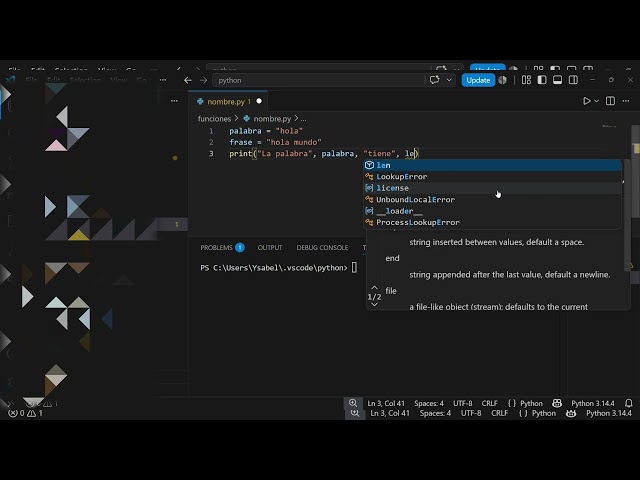Click the code line palabra = "hola"
Screen dimensions: 640x480
click(266, 131)
